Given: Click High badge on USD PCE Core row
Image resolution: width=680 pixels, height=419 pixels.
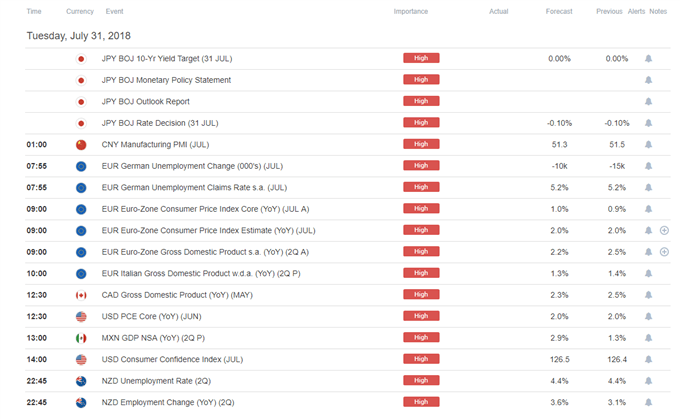Looking at the screenshot, I should [x=421, y=316].
